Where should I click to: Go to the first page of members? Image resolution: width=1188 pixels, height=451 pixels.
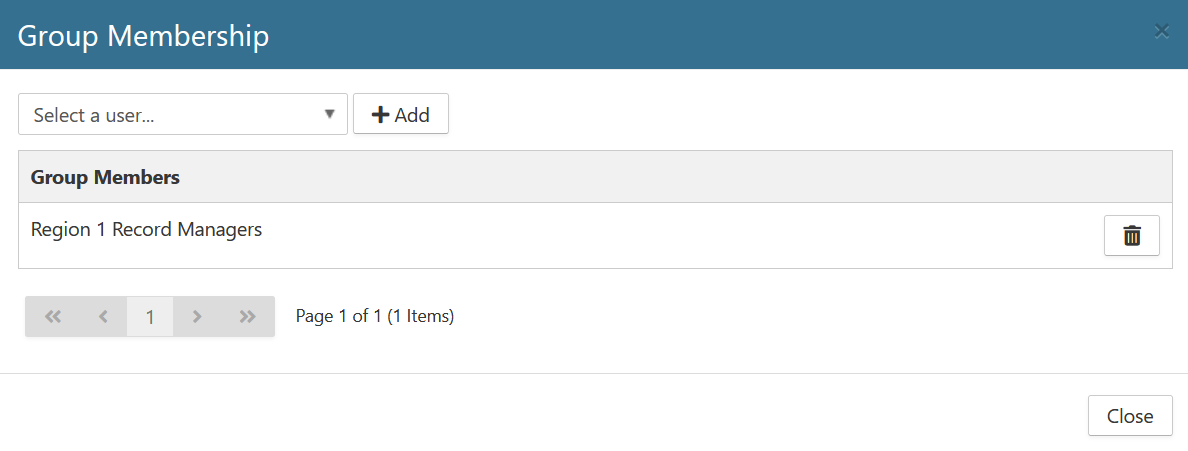53,317
